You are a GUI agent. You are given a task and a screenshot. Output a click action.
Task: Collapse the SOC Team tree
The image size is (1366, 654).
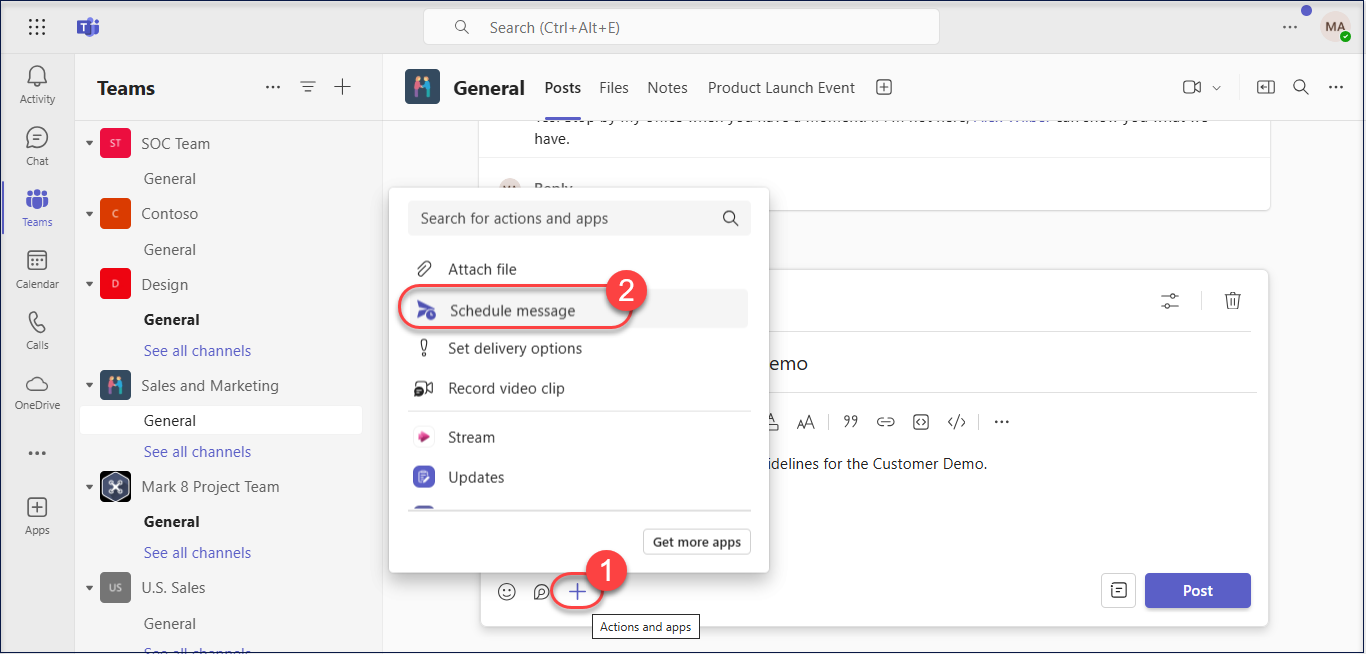(89, 144)
